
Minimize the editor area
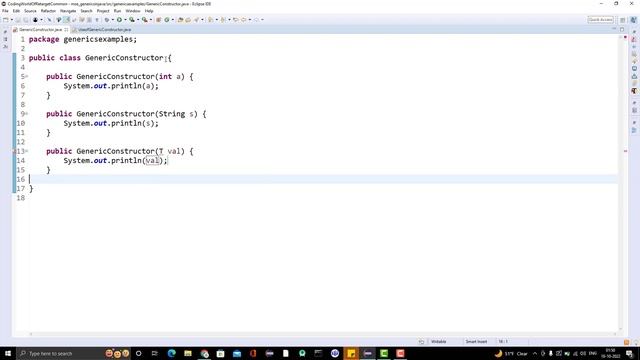point(614,29)
